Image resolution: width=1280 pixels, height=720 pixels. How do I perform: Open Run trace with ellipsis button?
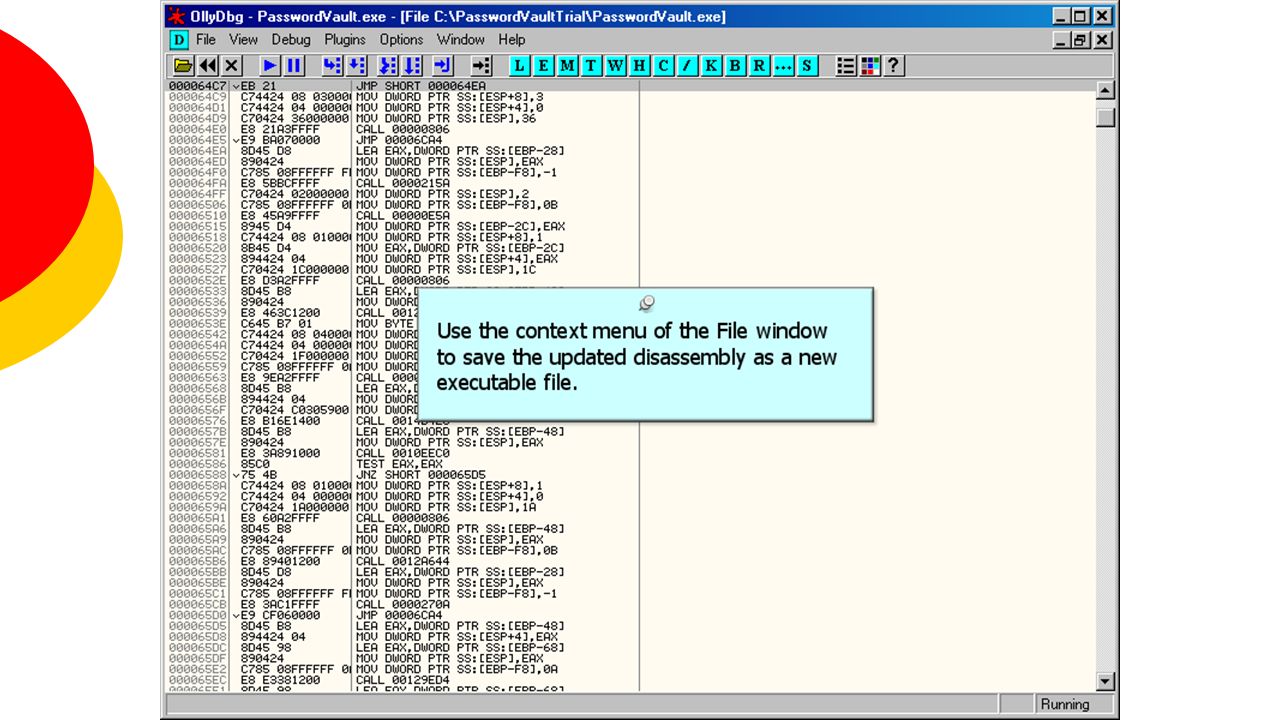(x=783, y=66)
